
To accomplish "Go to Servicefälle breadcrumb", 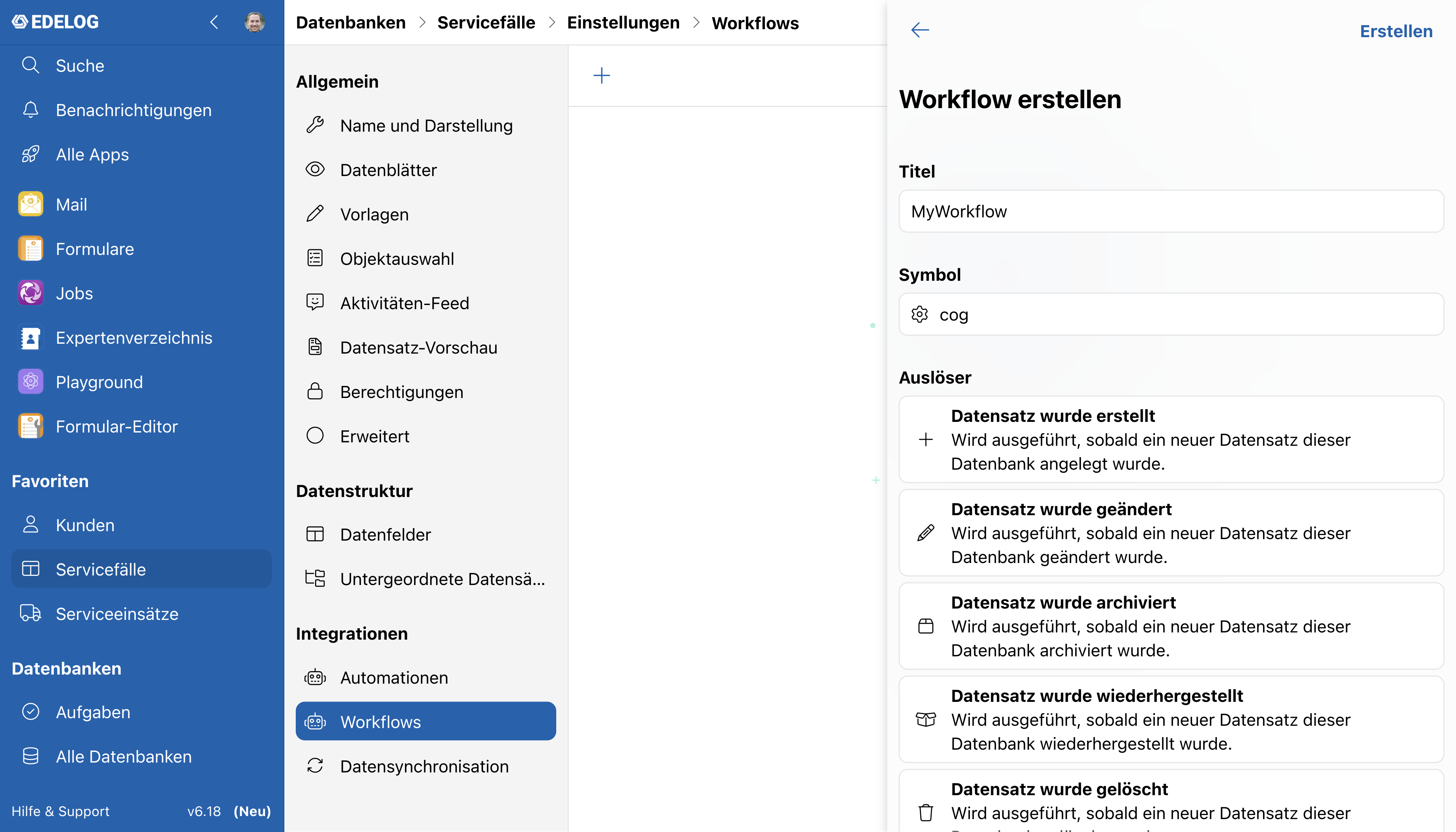I will click(486, 22).
